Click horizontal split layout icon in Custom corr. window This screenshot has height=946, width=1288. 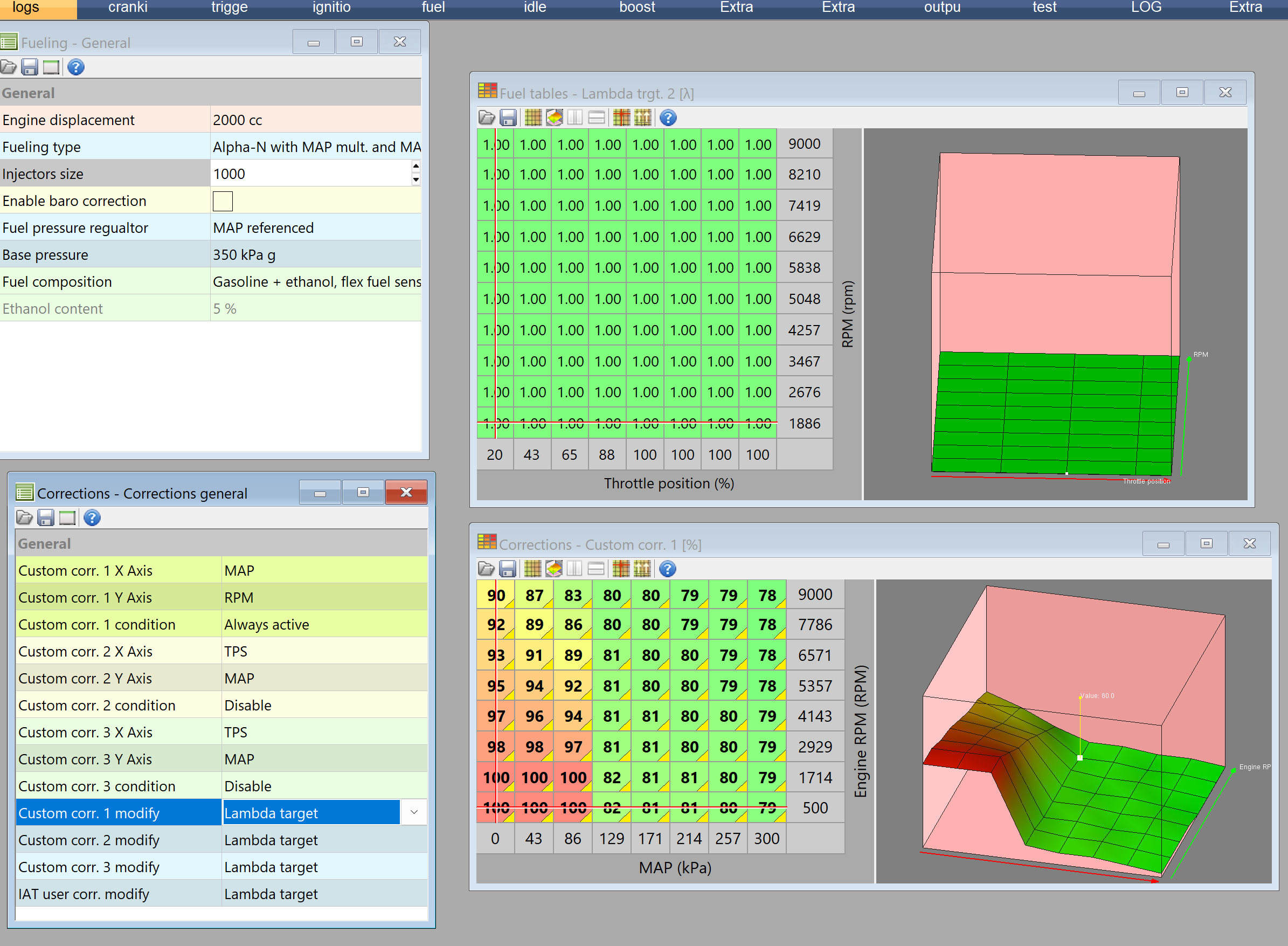click(596, 569)
